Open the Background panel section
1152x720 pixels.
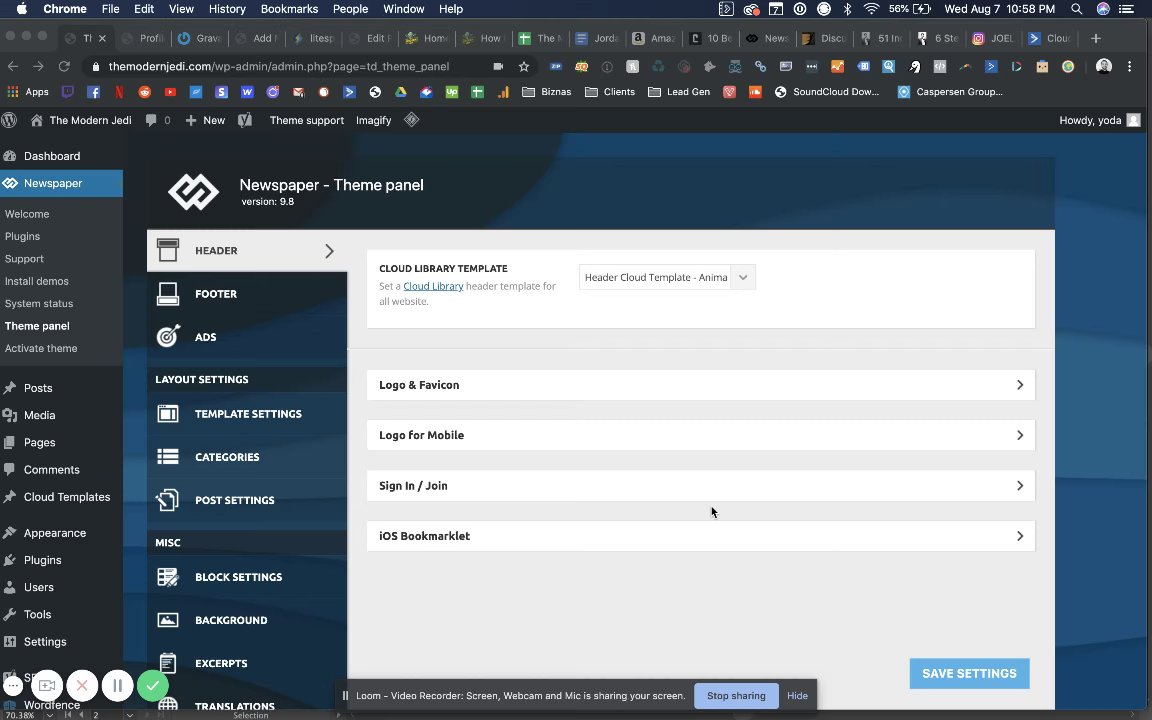[247, 620]
